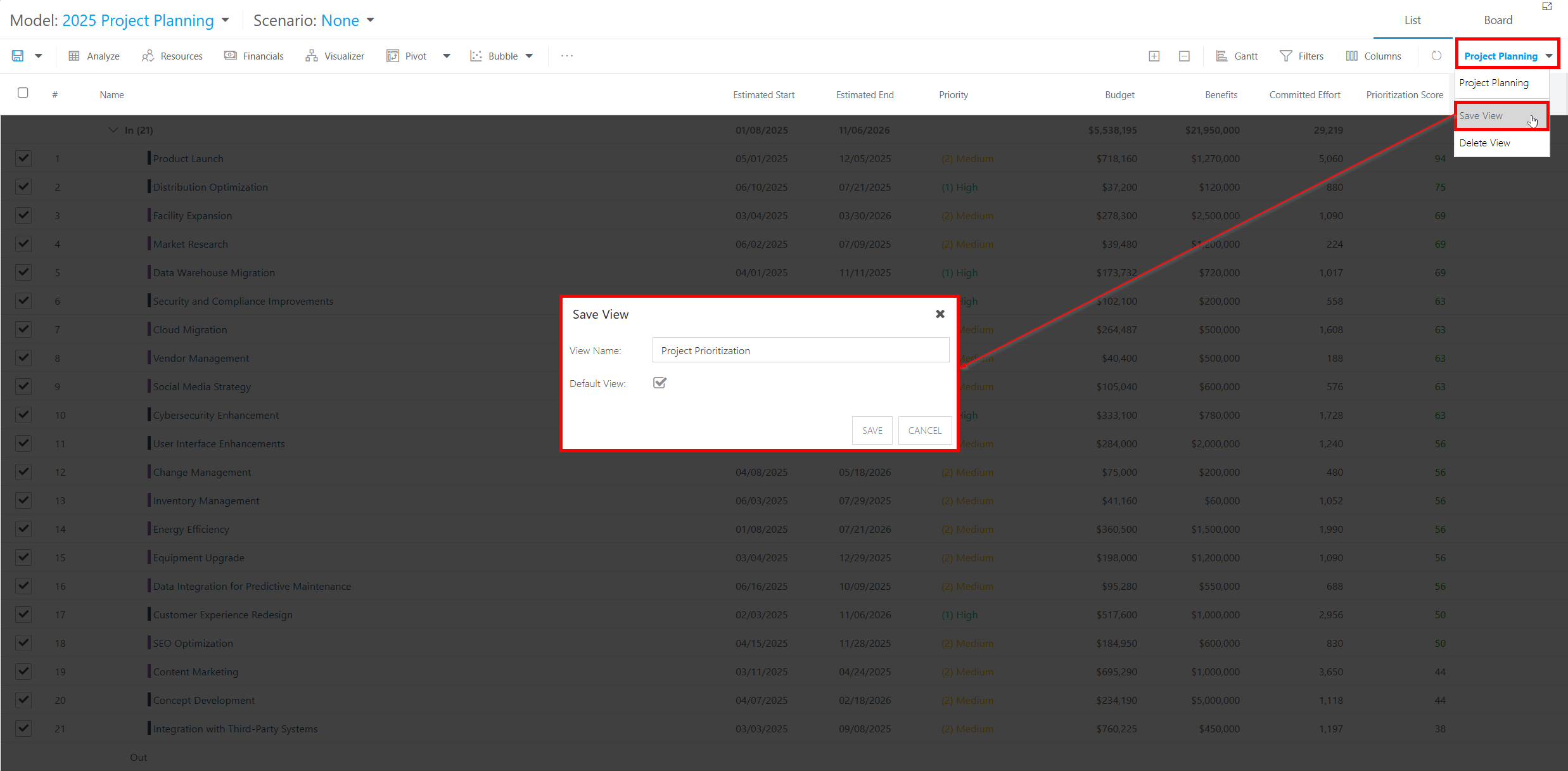This screenshot has height=771, width=1568.
Task: Open the Resources tool
Action: (172, 56)
